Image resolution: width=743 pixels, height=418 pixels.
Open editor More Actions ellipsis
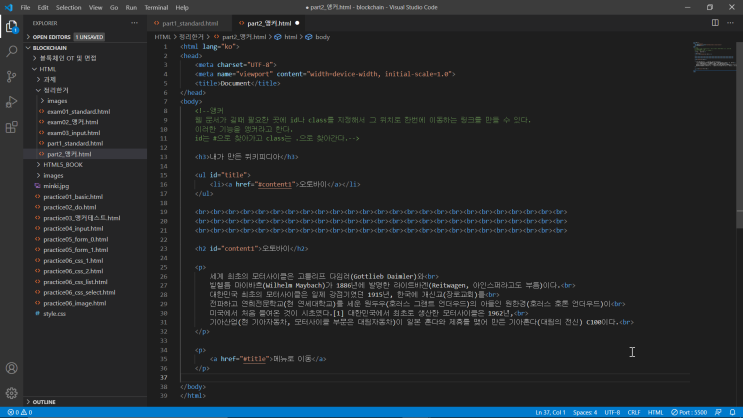coord(730,23)
